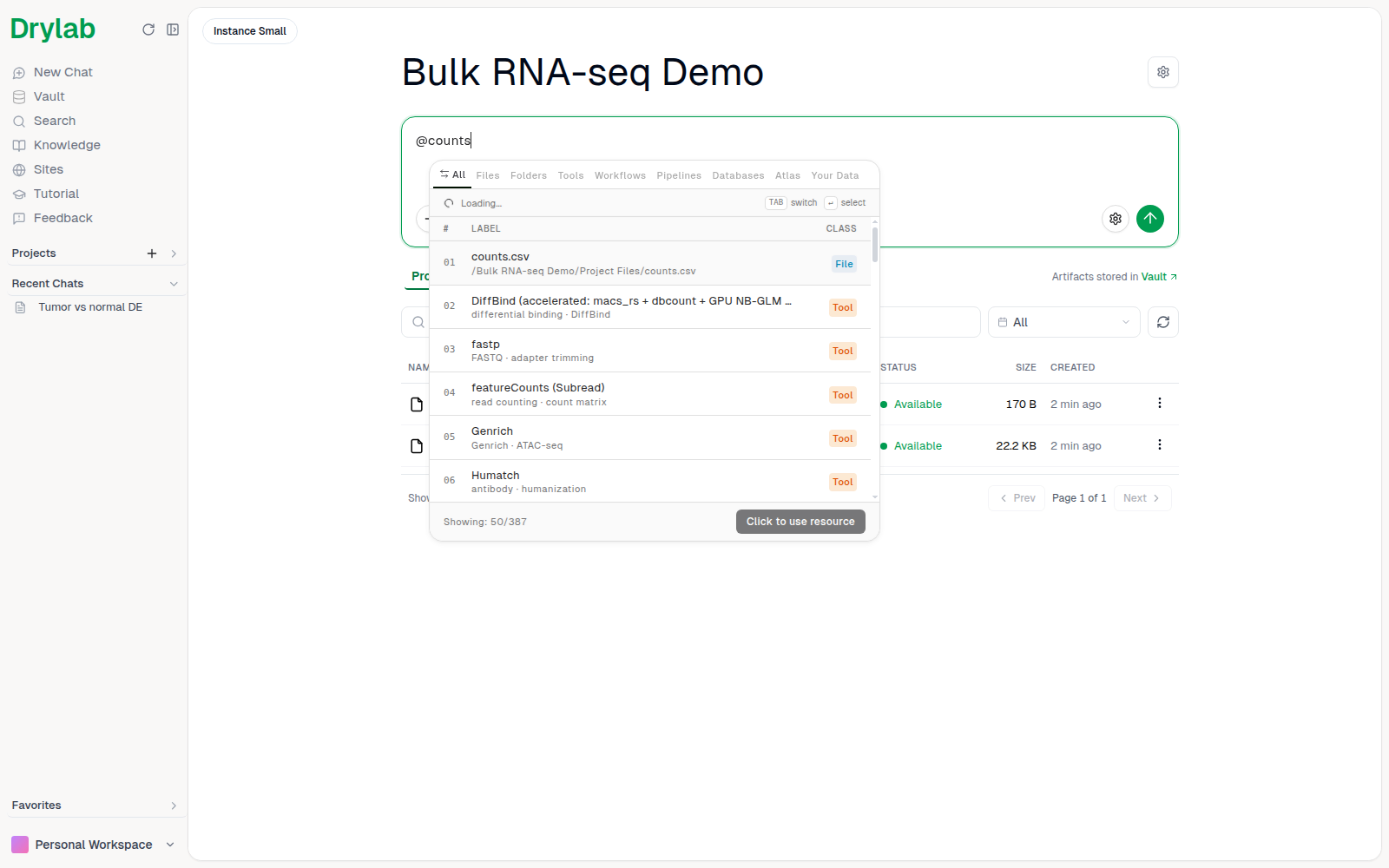Click the refresh icon beside Drylab logo
The image size is (1389, 868).
[148, 30]
